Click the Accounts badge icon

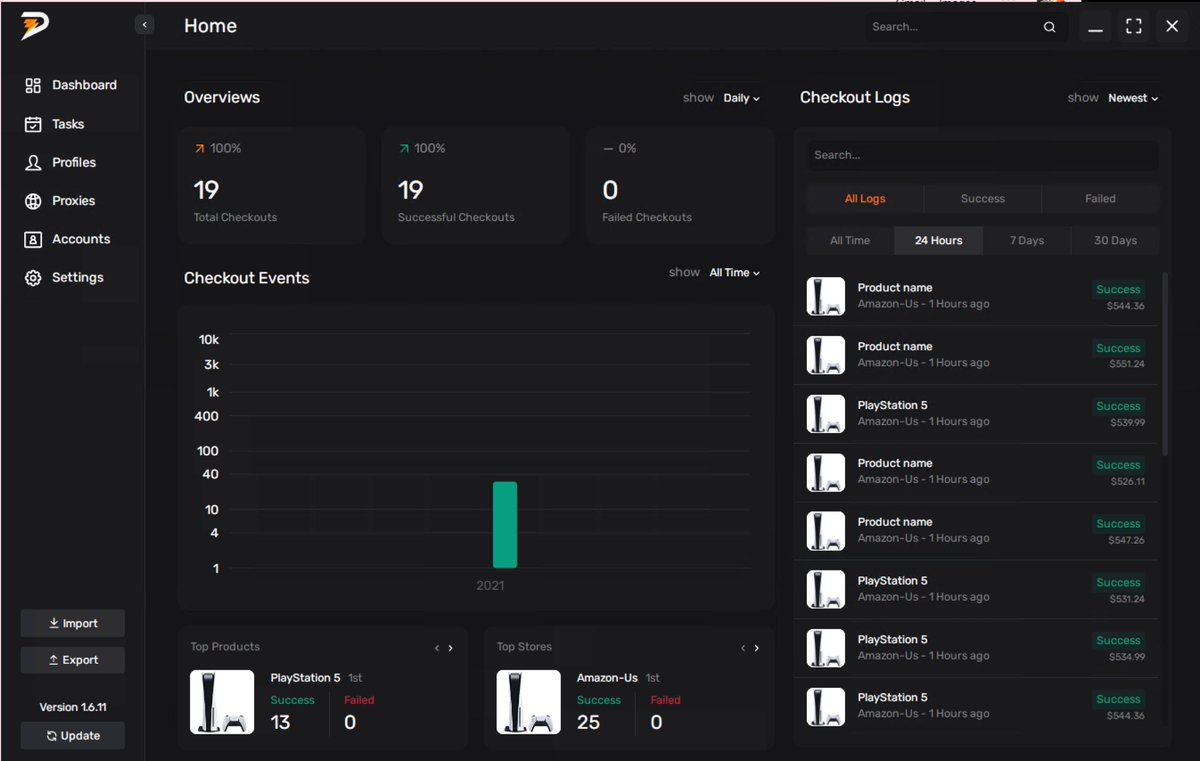coord(33,239)
